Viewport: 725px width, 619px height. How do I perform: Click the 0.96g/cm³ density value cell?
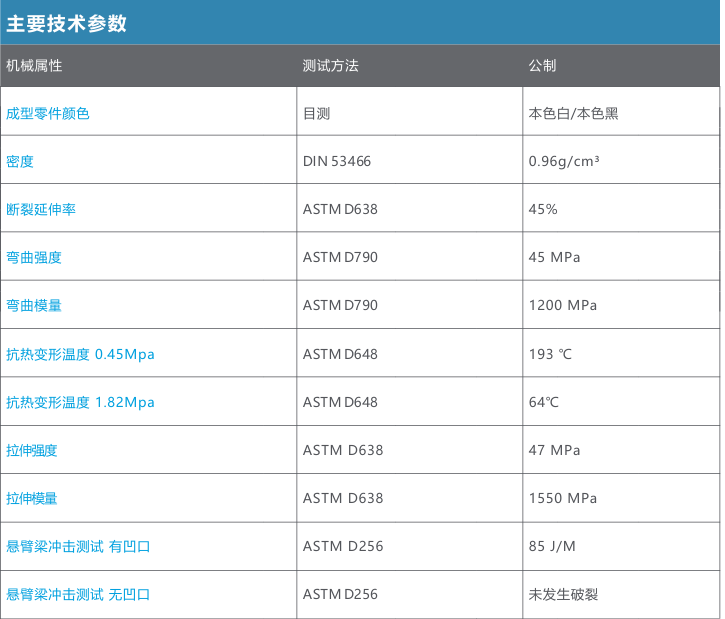point(563,162)
